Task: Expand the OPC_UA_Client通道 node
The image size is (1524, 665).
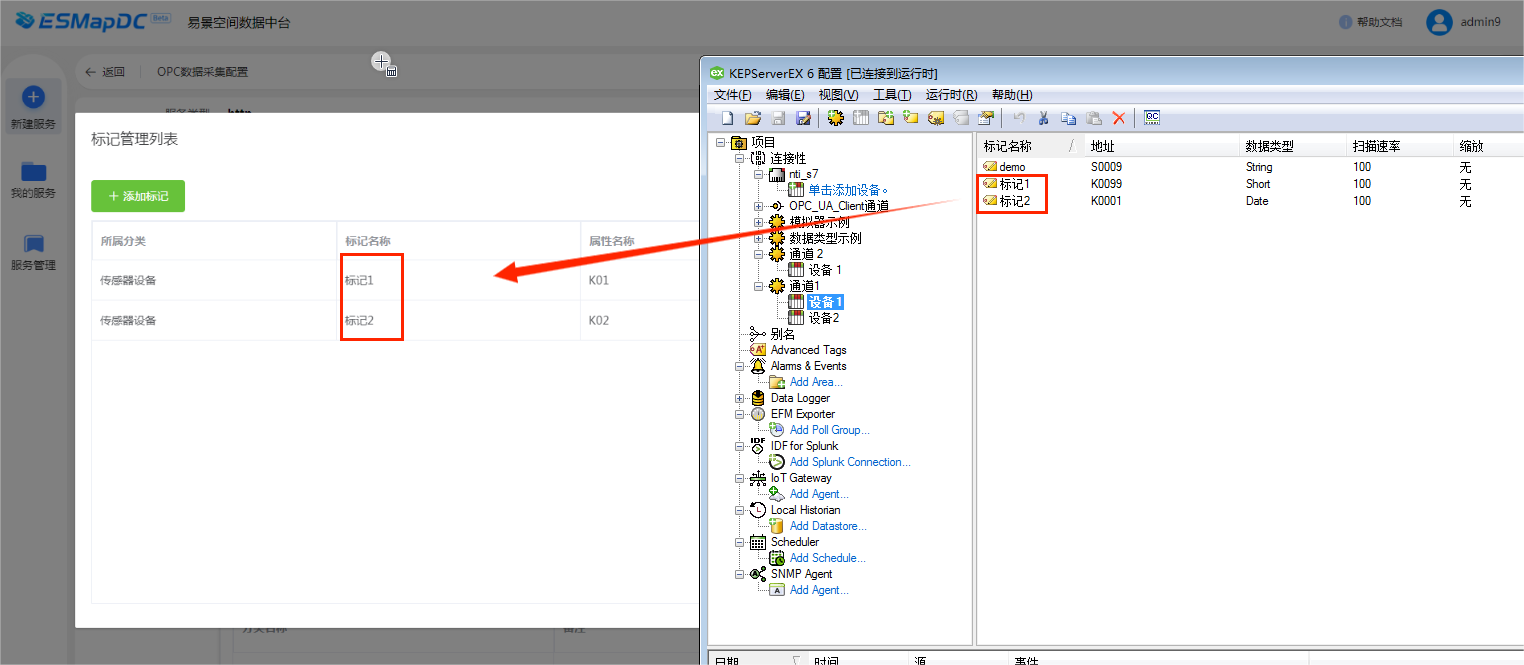Action: [759, 207]
